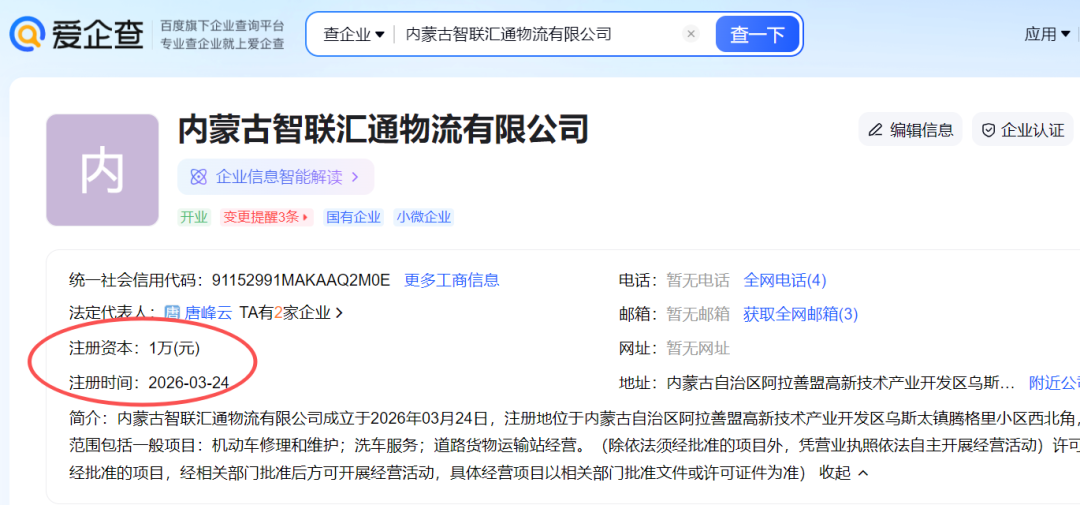Click the 地址 text 内蒙古自治区阿拉善盟高新技术
Screen dimensions: 1080x505
(x=840, y=382)
